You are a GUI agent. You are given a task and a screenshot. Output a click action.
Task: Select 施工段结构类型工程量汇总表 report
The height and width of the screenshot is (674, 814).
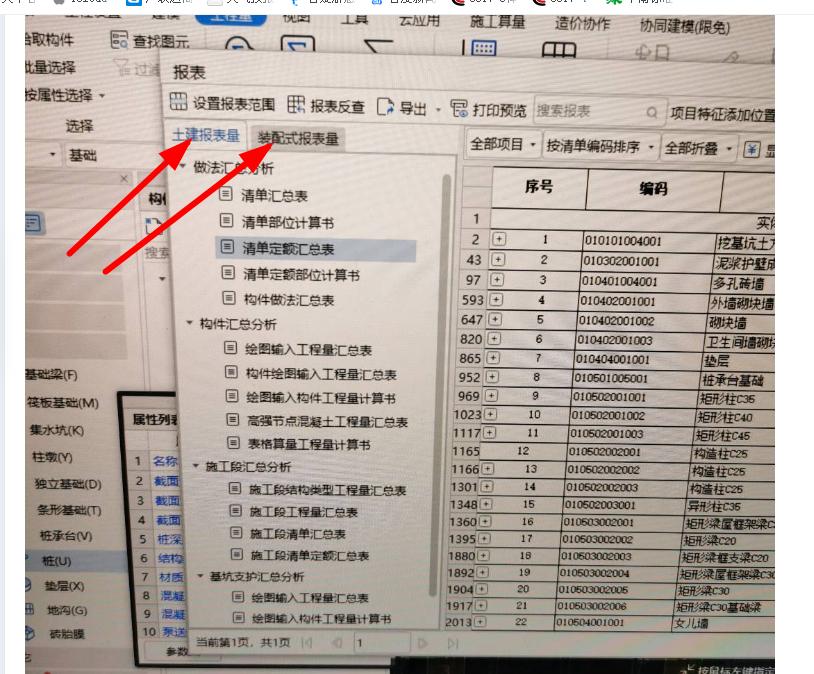point(327,490)
